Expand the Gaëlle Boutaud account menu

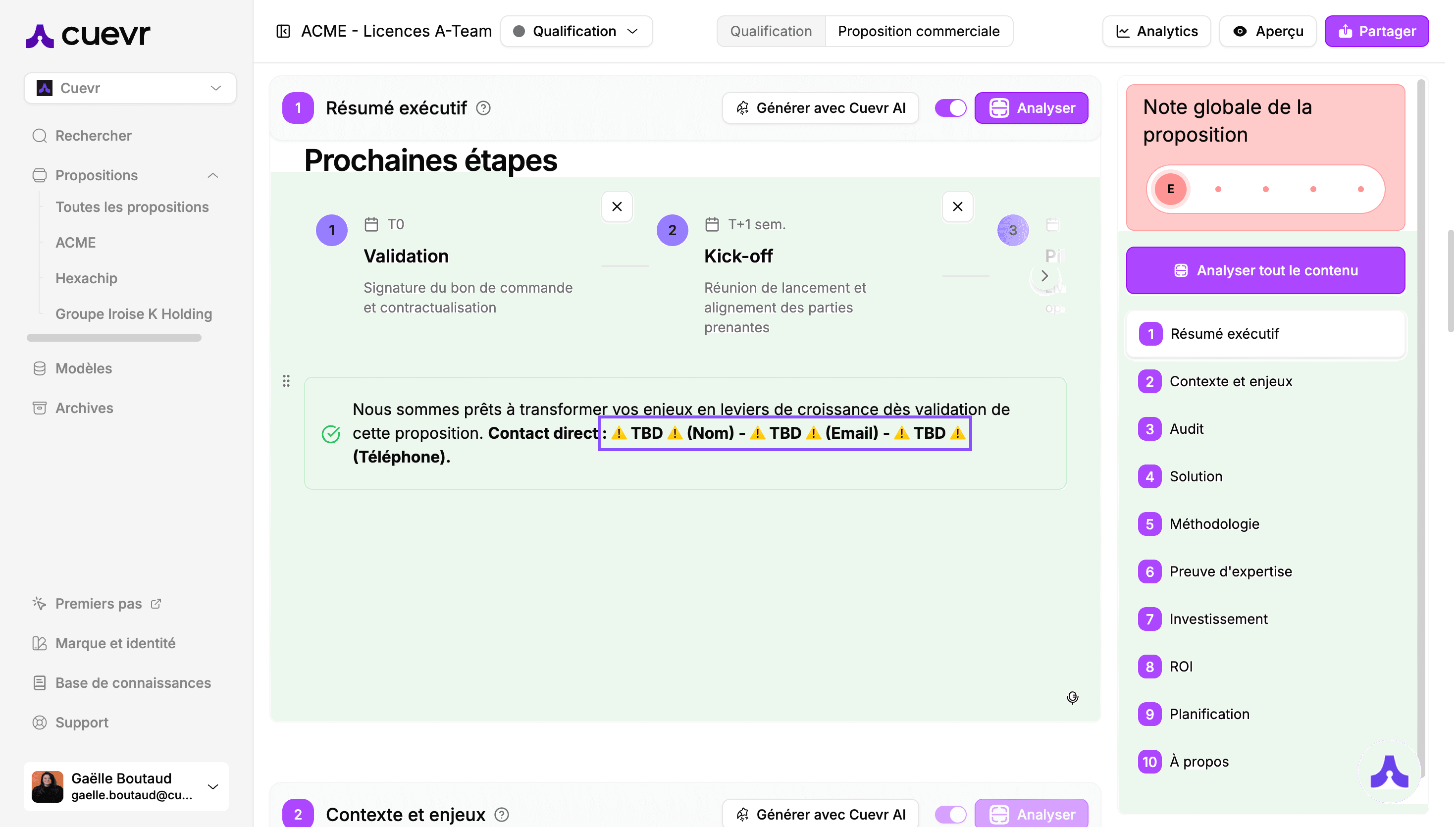pos(213,787)
